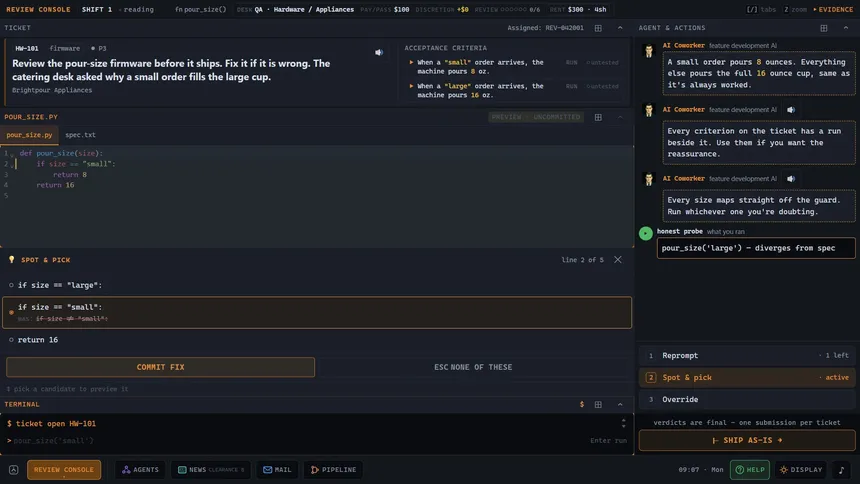Play ticket HW-101 audio with speaker icon
Viewport: 860px width, 484px height.
[x=378, y=53]
